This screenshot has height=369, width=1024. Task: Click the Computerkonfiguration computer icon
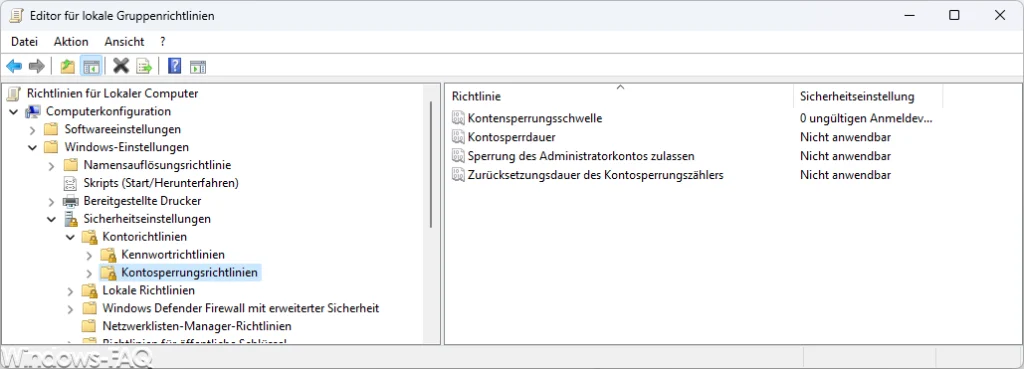[33, 112]
